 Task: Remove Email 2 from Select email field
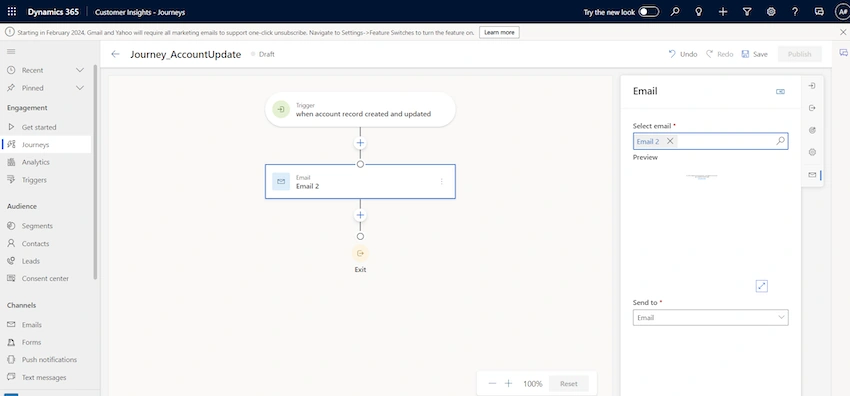(x=670, y=141)
